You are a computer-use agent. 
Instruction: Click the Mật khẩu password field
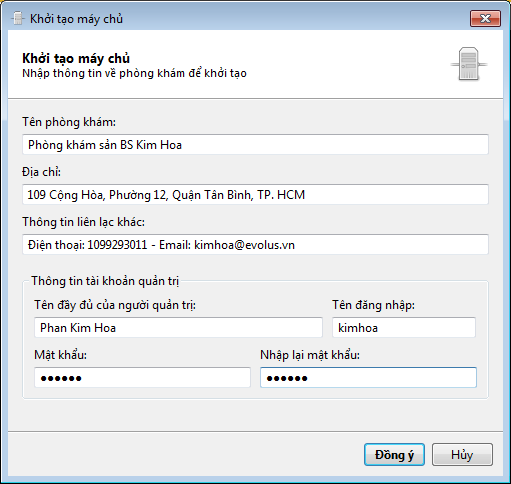pyautogui.click(x=142, y=378)
